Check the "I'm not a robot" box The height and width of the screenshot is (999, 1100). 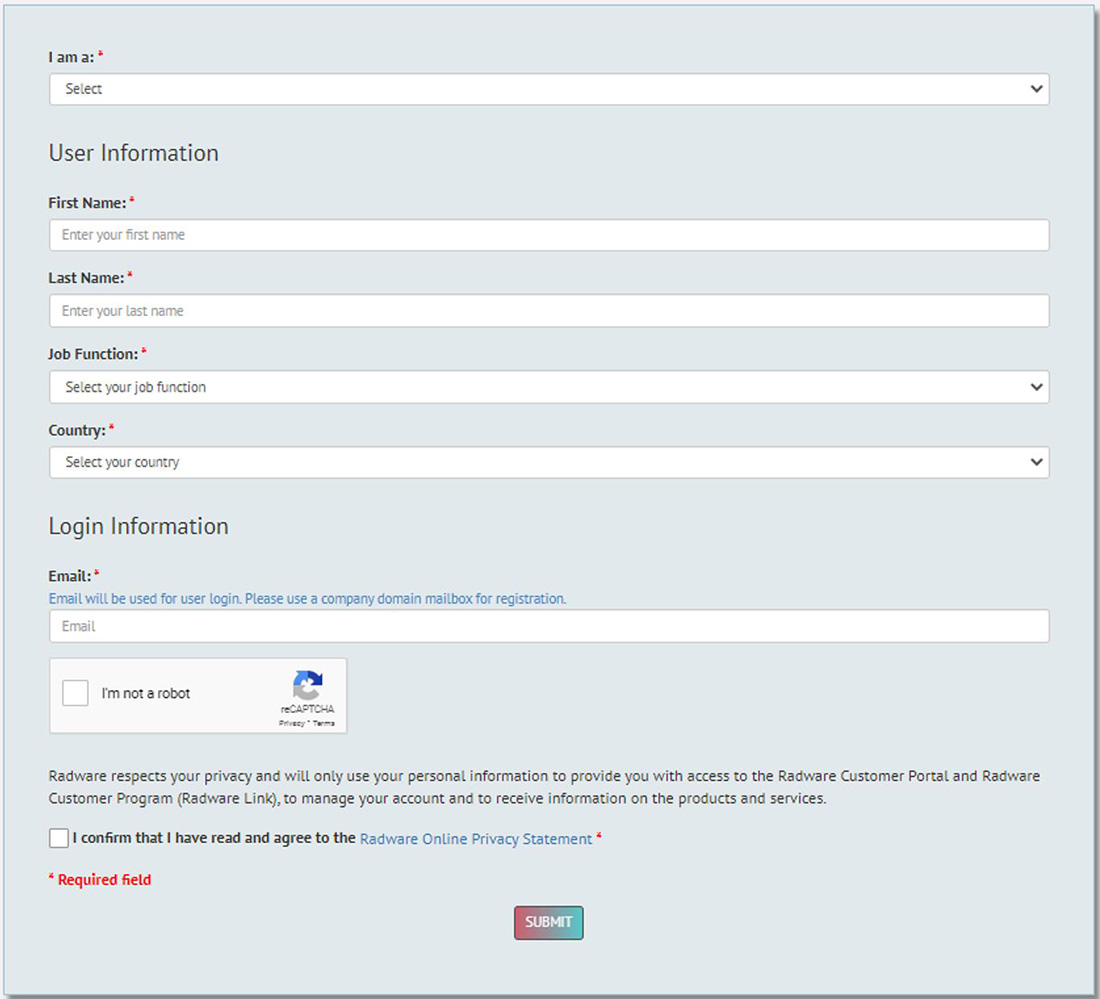pos(76,693)
